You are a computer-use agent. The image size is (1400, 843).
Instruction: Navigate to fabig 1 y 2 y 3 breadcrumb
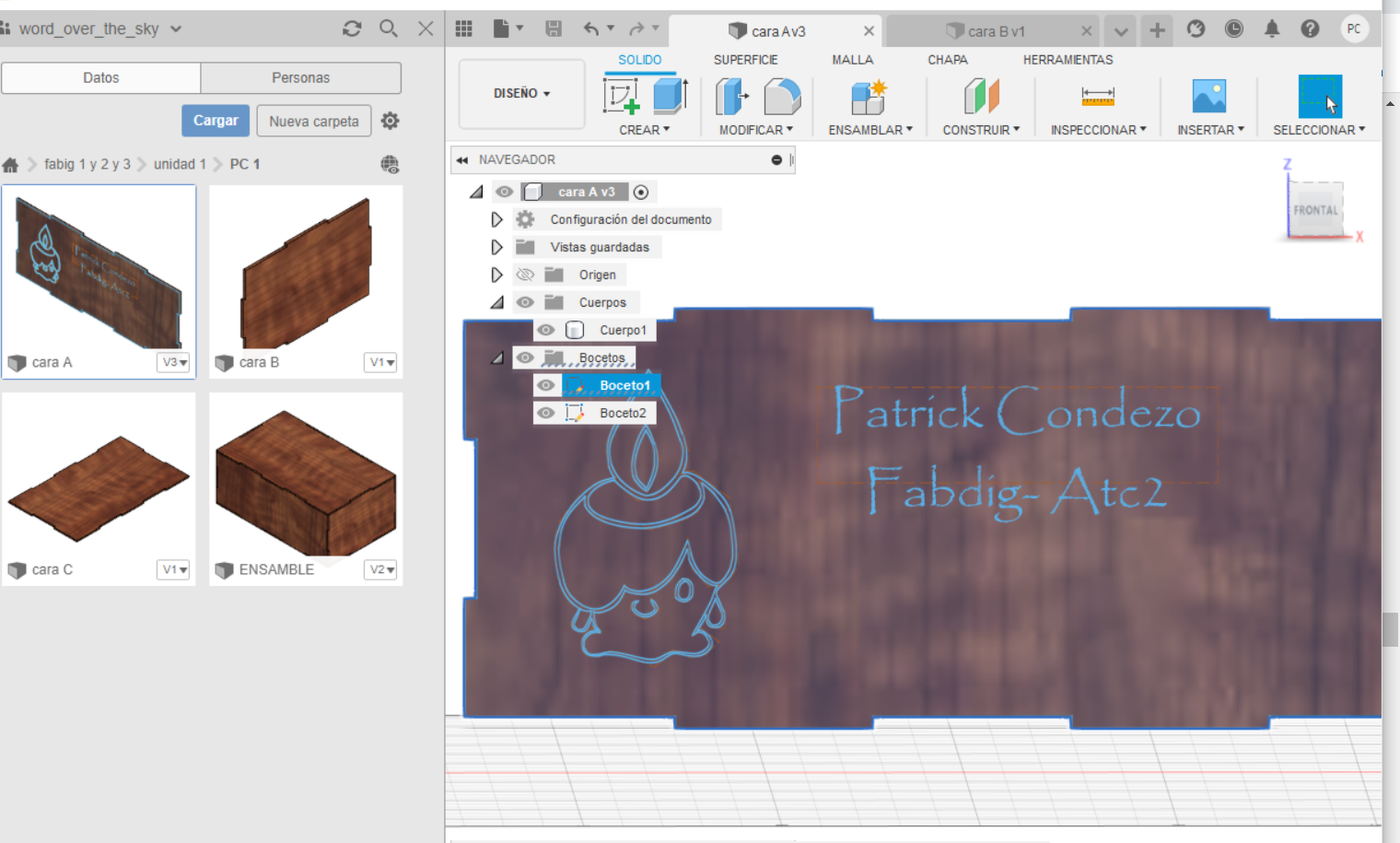coord(87,164)
